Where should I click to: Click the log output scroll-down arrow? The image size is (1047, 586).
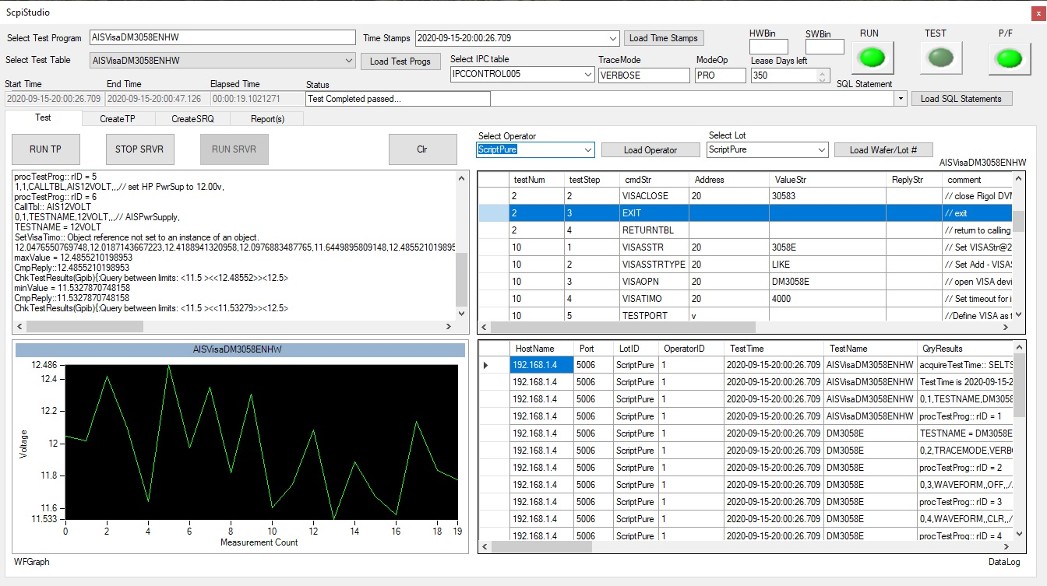click(461, 313)
